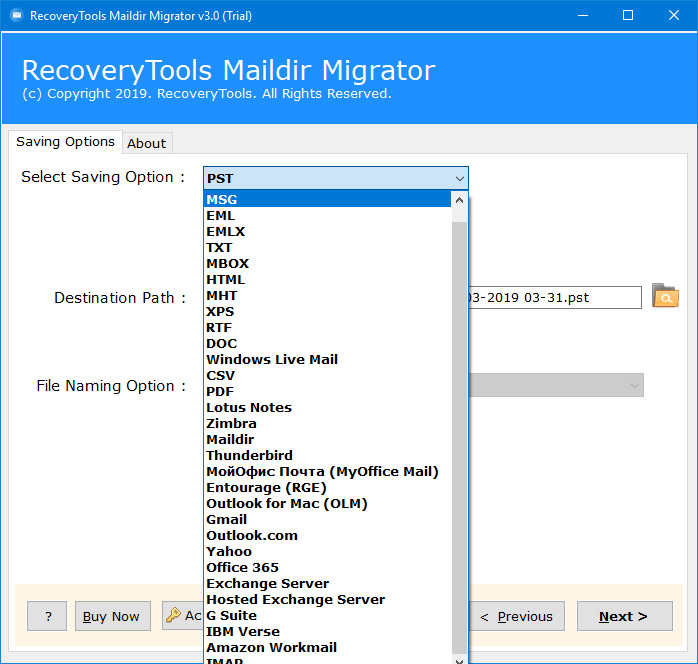Click the dropdown list scrollbar track
Screen dimensions: 698x664
pos(459,436)
